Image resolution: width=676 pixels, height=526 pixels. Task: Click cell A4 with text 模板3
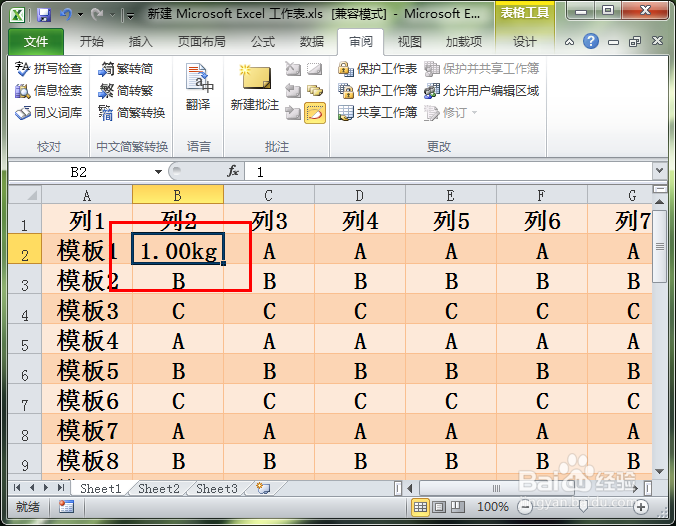coord(87,310)
